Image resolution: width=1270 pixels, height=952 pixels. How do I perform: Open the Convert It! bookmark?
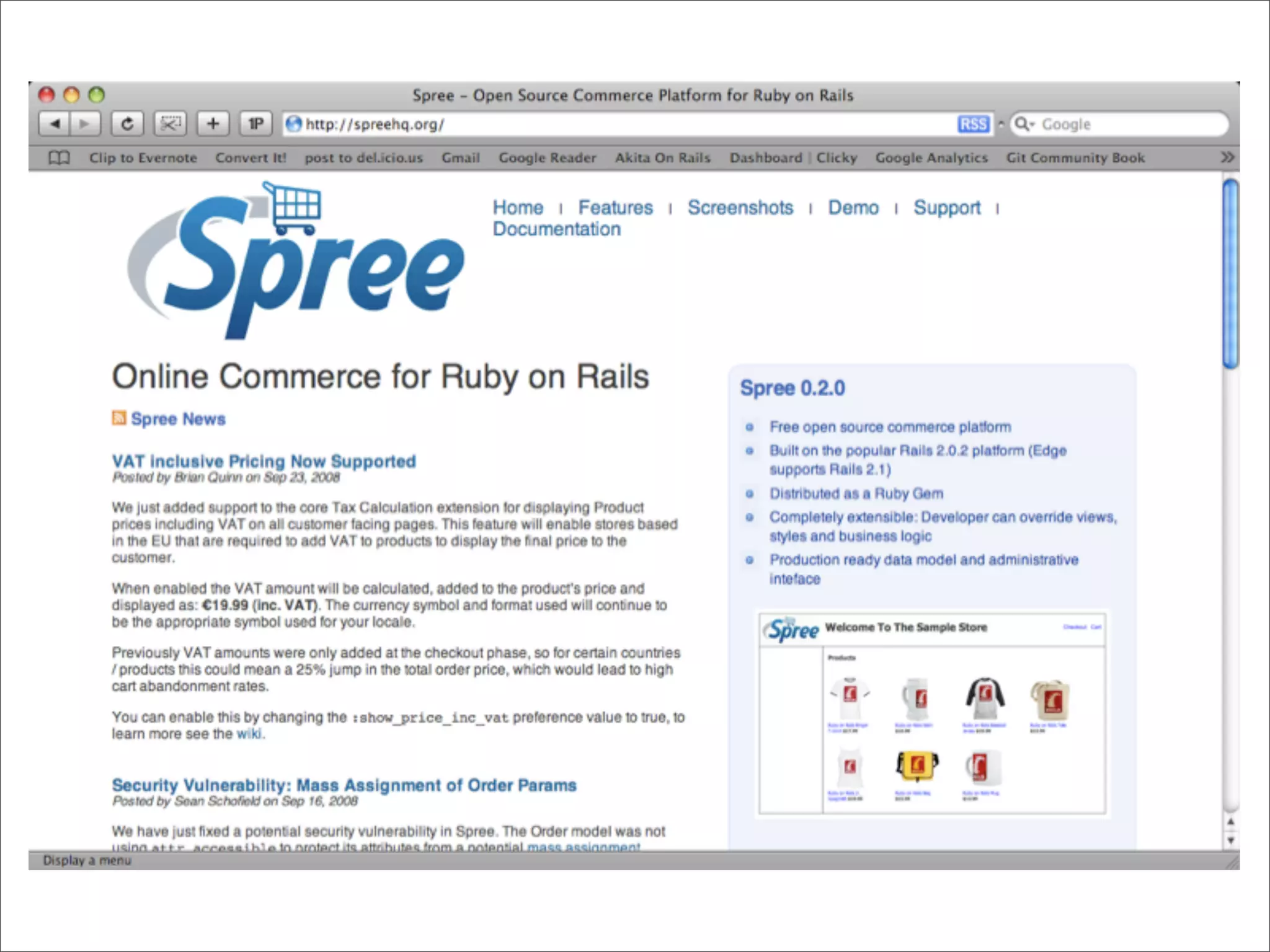click(x=251, y=158)
